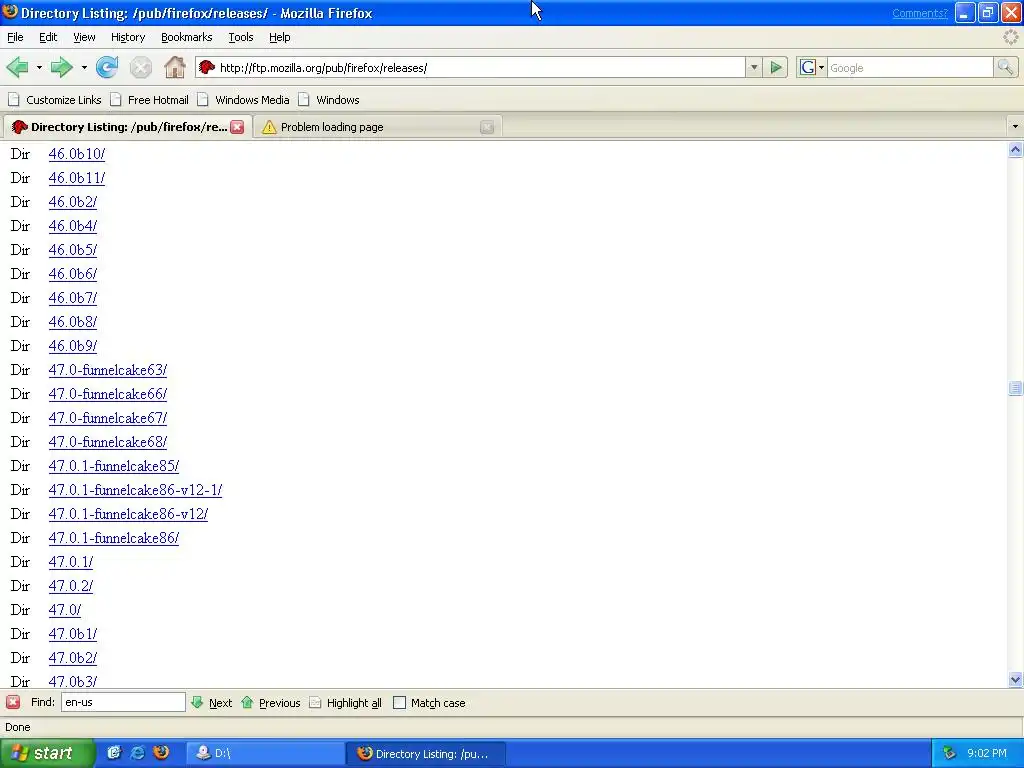Click the Show Desktop quick launch icon

pyautogui.click(x=114, y=753)
